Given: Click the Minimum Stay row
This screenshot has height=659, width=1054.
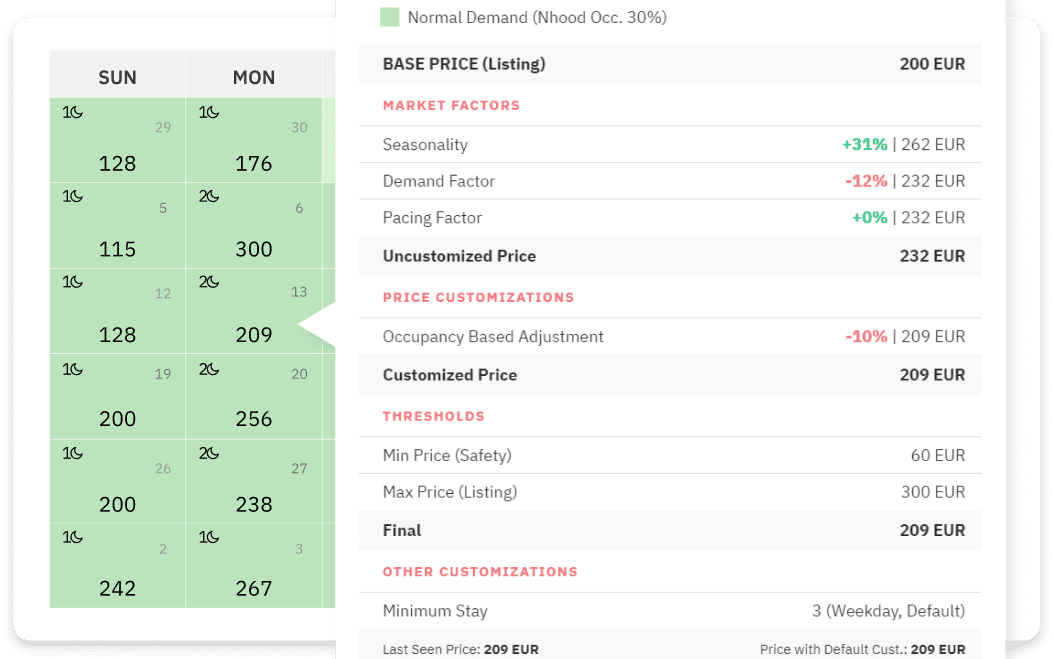Looking at the screenshot, I should pos(670,610).
